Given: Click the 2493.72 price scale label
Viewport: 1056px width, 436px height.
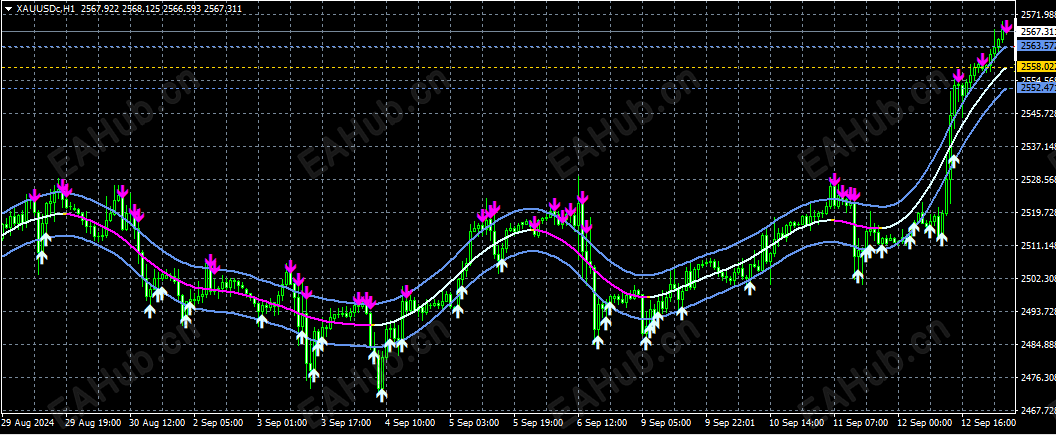Looking at the screenshot, I should (x=1038, y=311).
